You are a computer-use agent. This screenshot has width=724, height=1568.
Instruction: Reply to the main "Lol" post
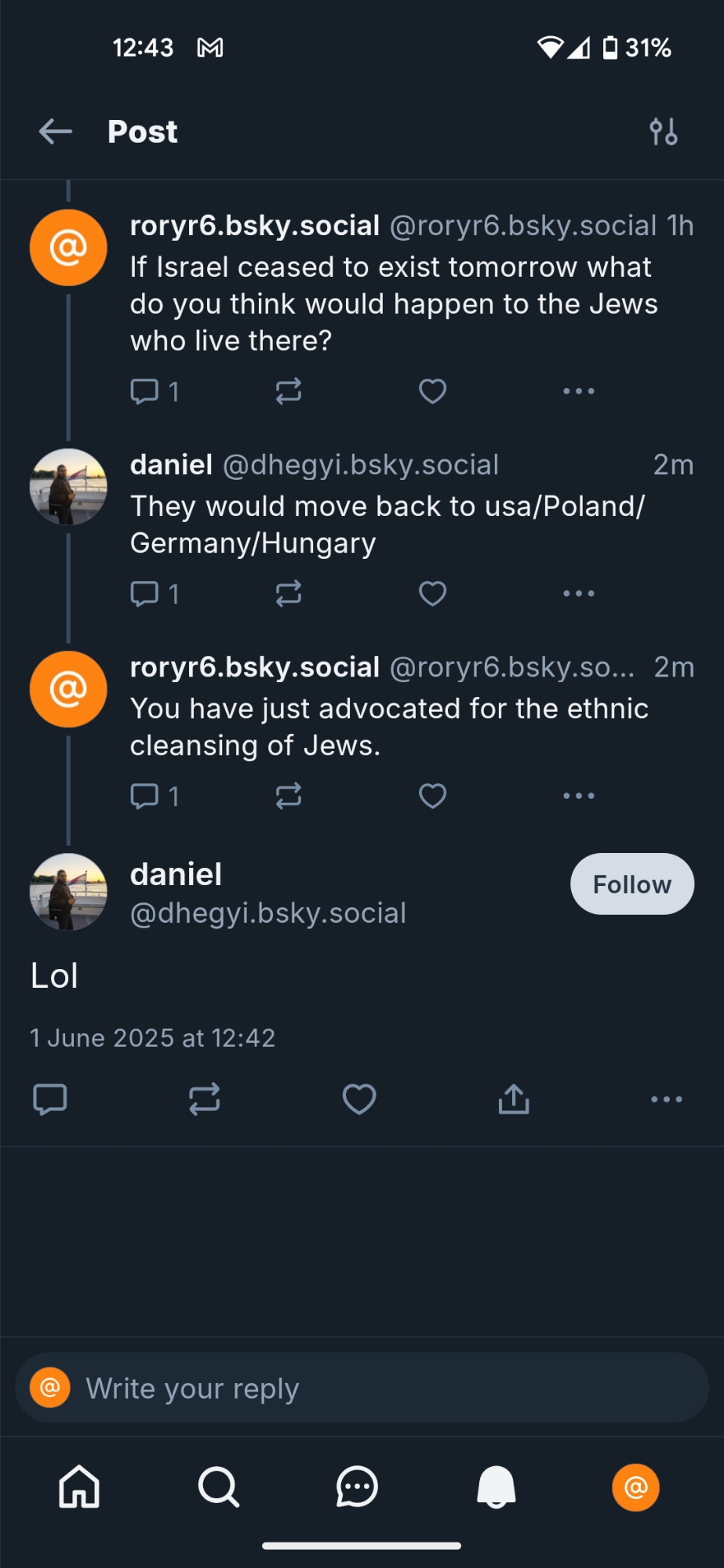(50, 1099)
